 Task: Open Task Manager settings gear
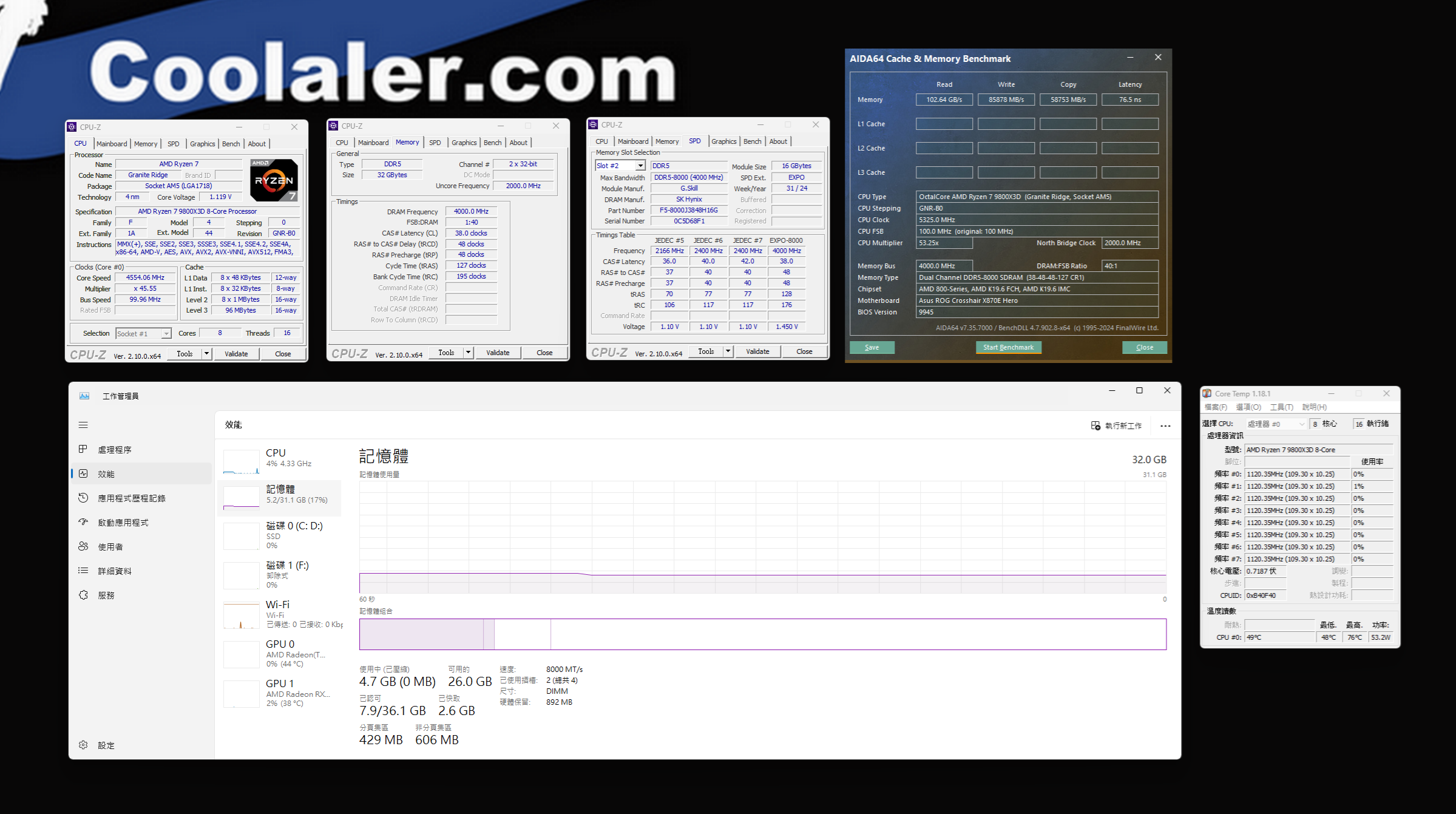[83, 745]
